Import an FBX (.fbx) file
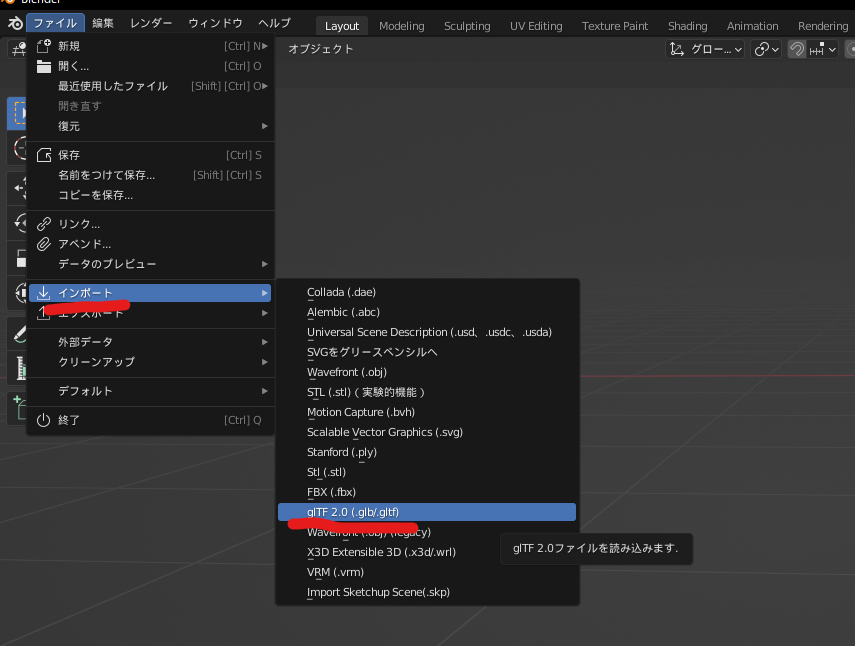The height and width of the screenshot is (646, 855). point(427,492)
